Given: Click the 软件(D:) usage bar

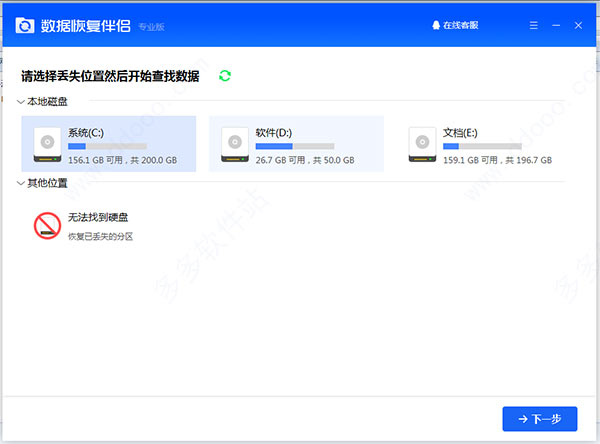Looking at the screenshot, I should (295, 146).
